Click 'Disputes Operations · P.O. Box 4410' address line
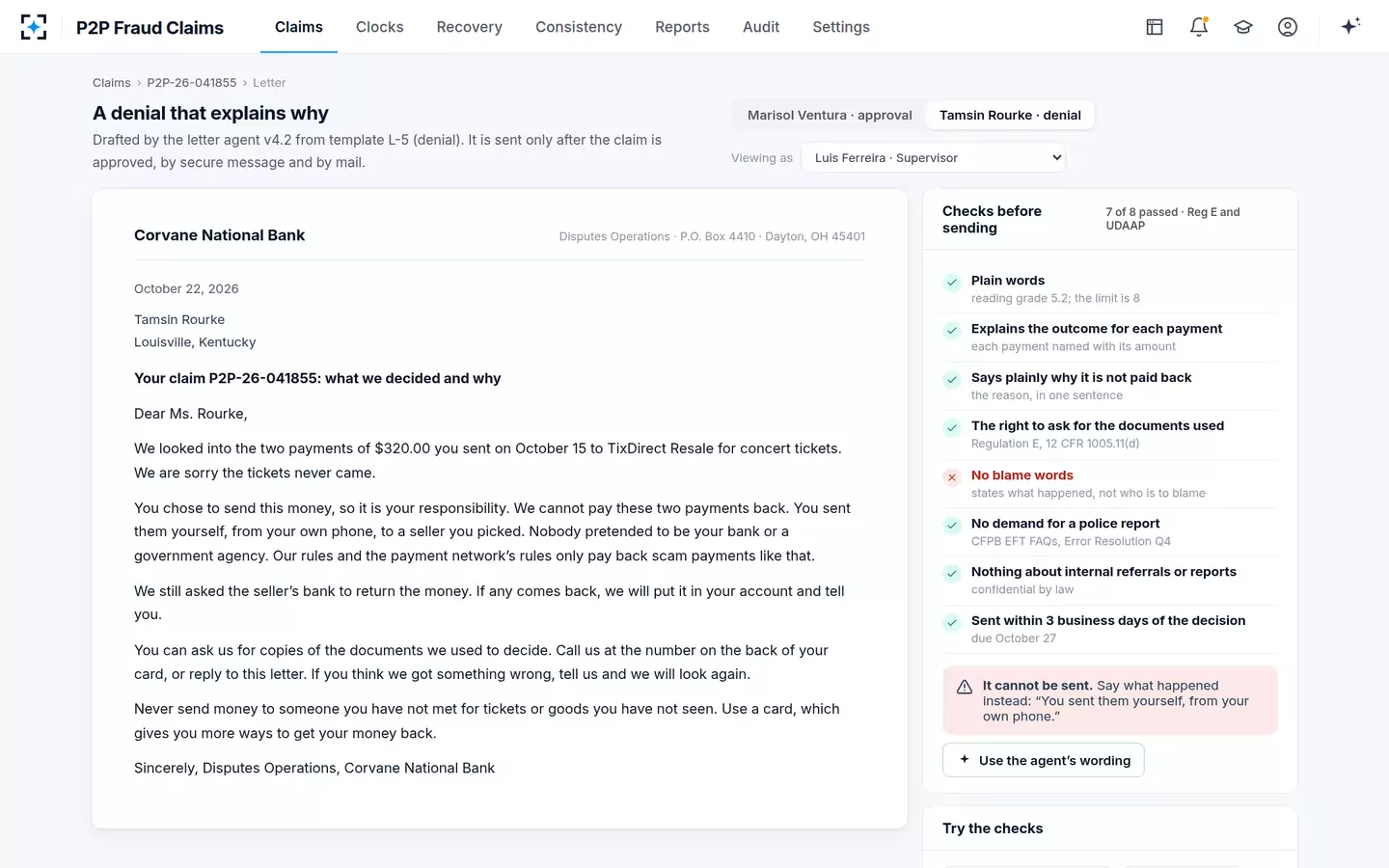The width and height of the screenshot is (1389, 868). (x=712, y=236)
